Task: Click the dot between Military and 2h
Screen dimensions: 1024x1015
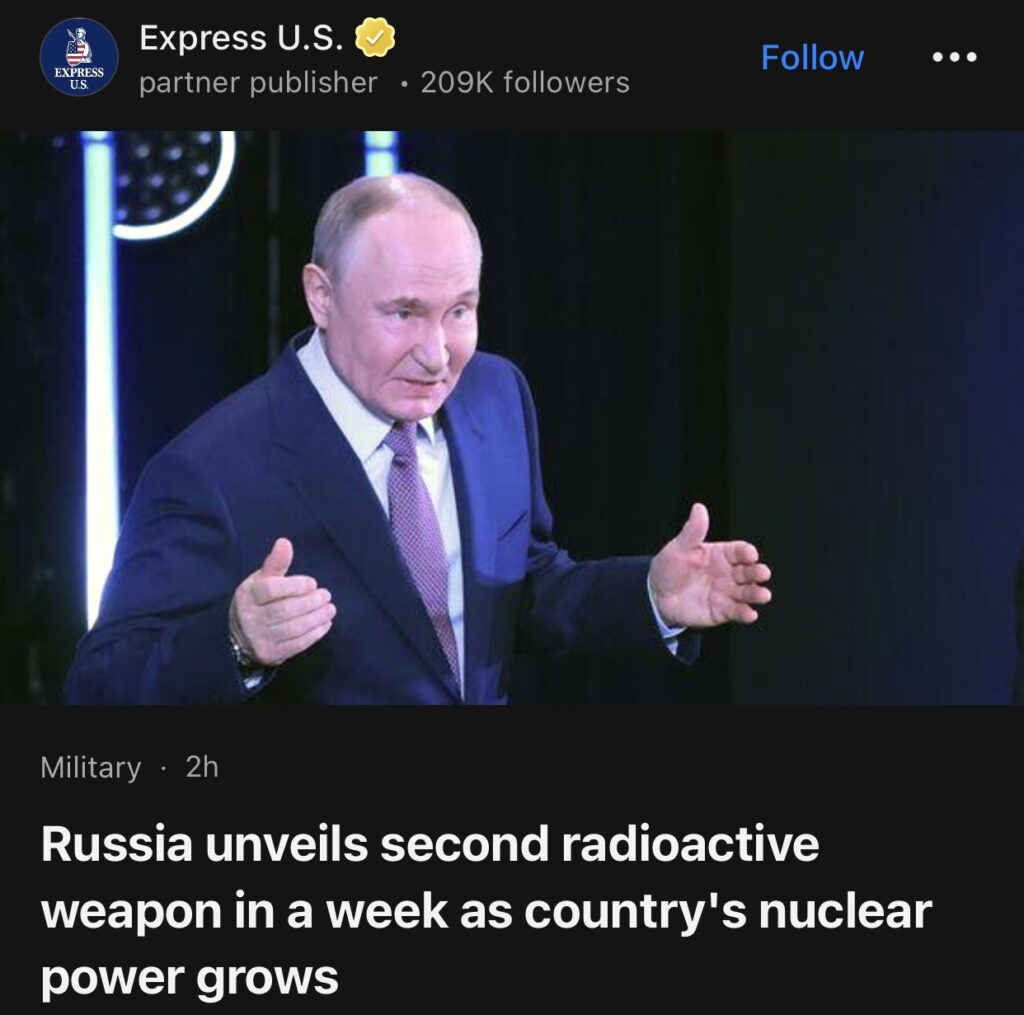Action: [x=163, y=768]
